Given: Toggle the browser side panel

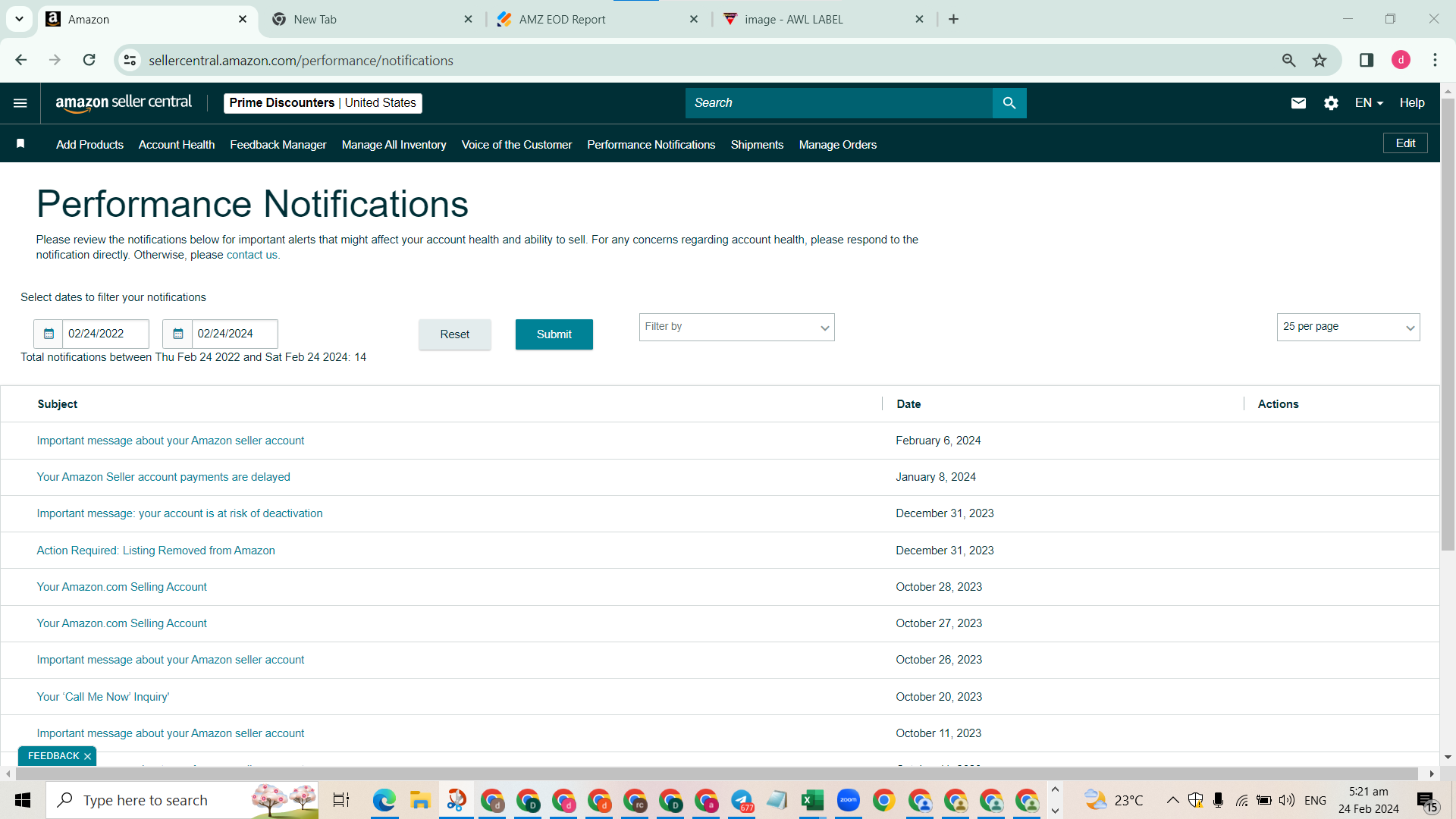Looking at the screenshot, I should pyautogui.click(x=1367, y=60).
